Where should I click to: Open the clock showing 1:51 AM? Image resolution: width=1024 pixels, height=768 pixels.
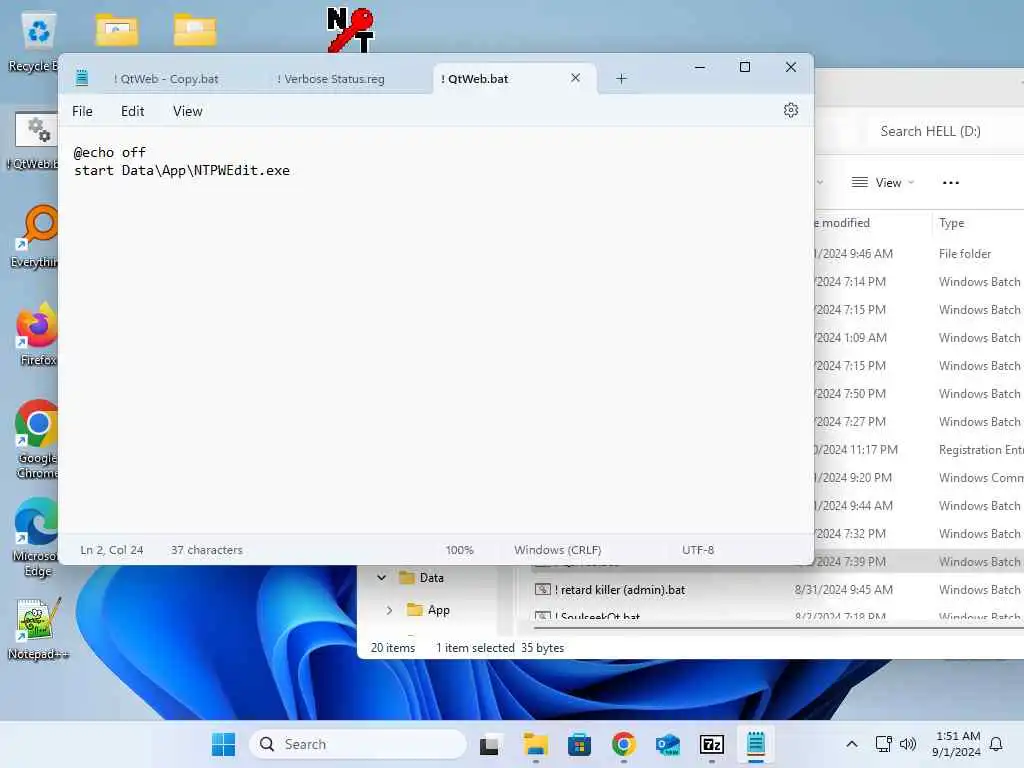956,744
